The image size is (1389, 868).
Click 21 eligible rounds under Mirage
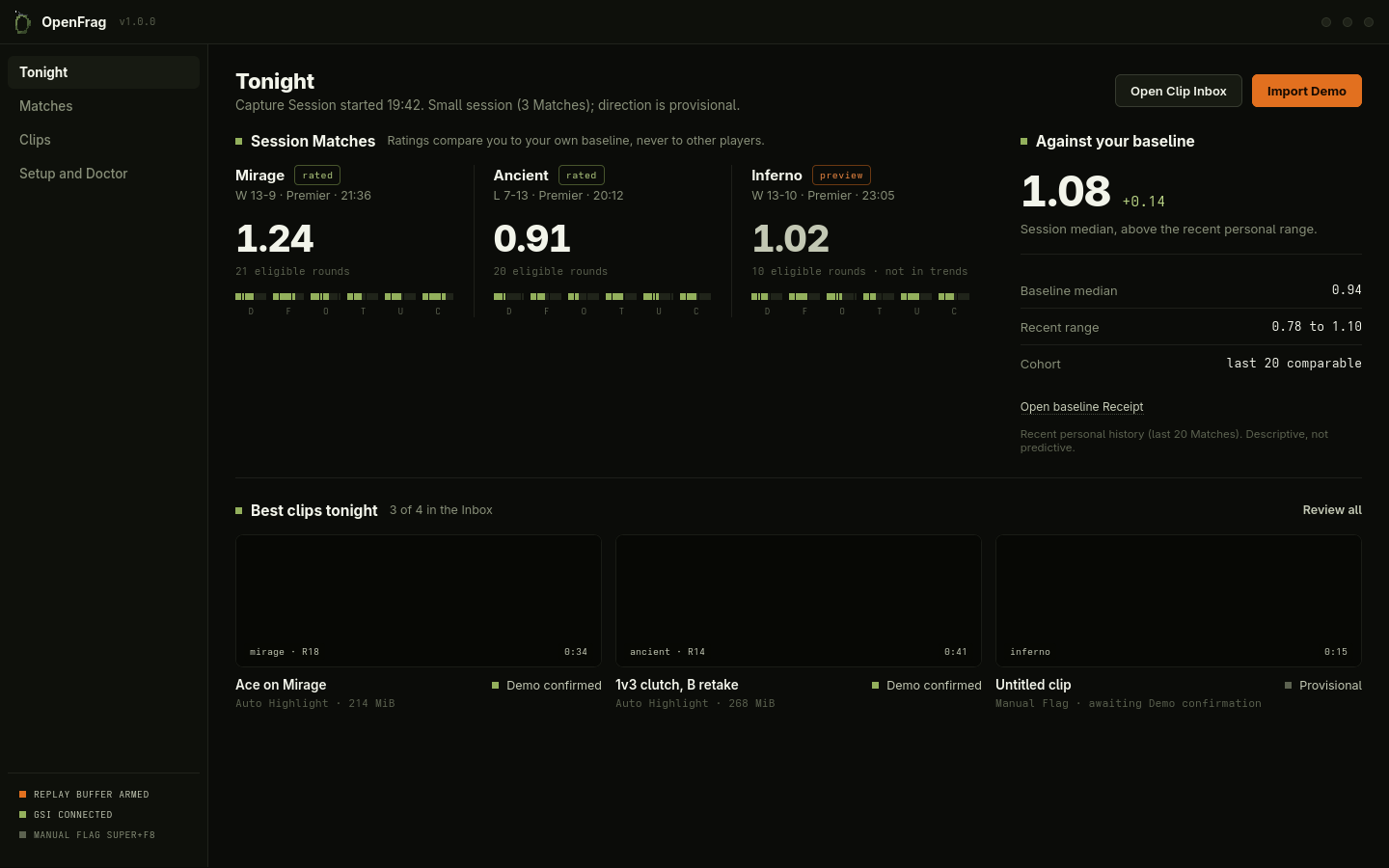click(292, 272)
